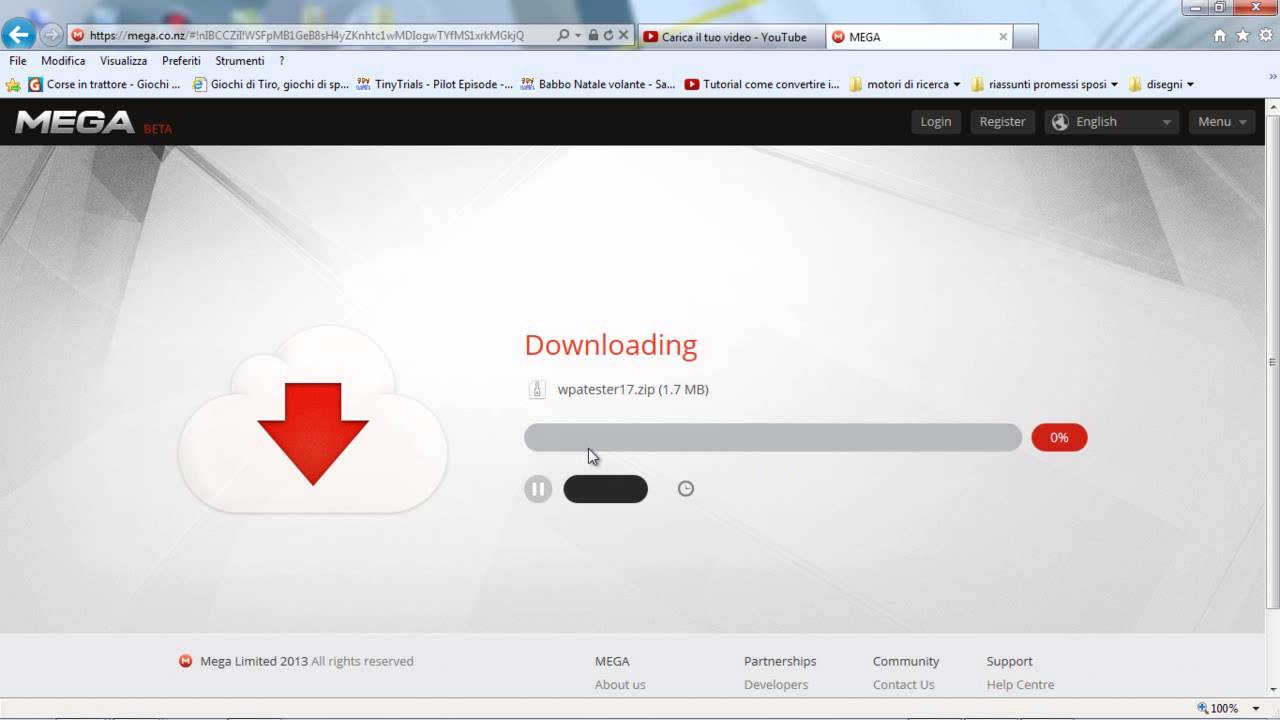Click the Mega Limited 2013 footer text
The height and width of the screenshot is (720, 1280).
(306, 661)
